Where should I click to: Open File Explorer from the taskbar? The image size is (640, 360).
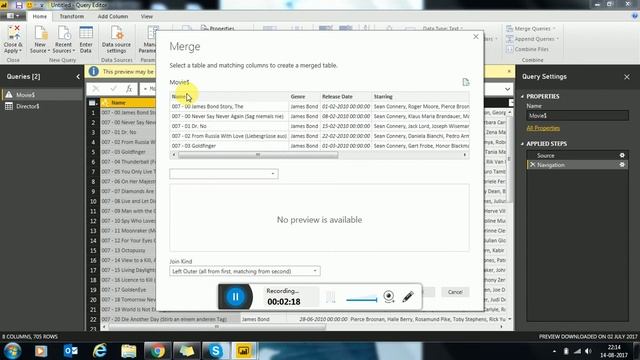point(128,351)
